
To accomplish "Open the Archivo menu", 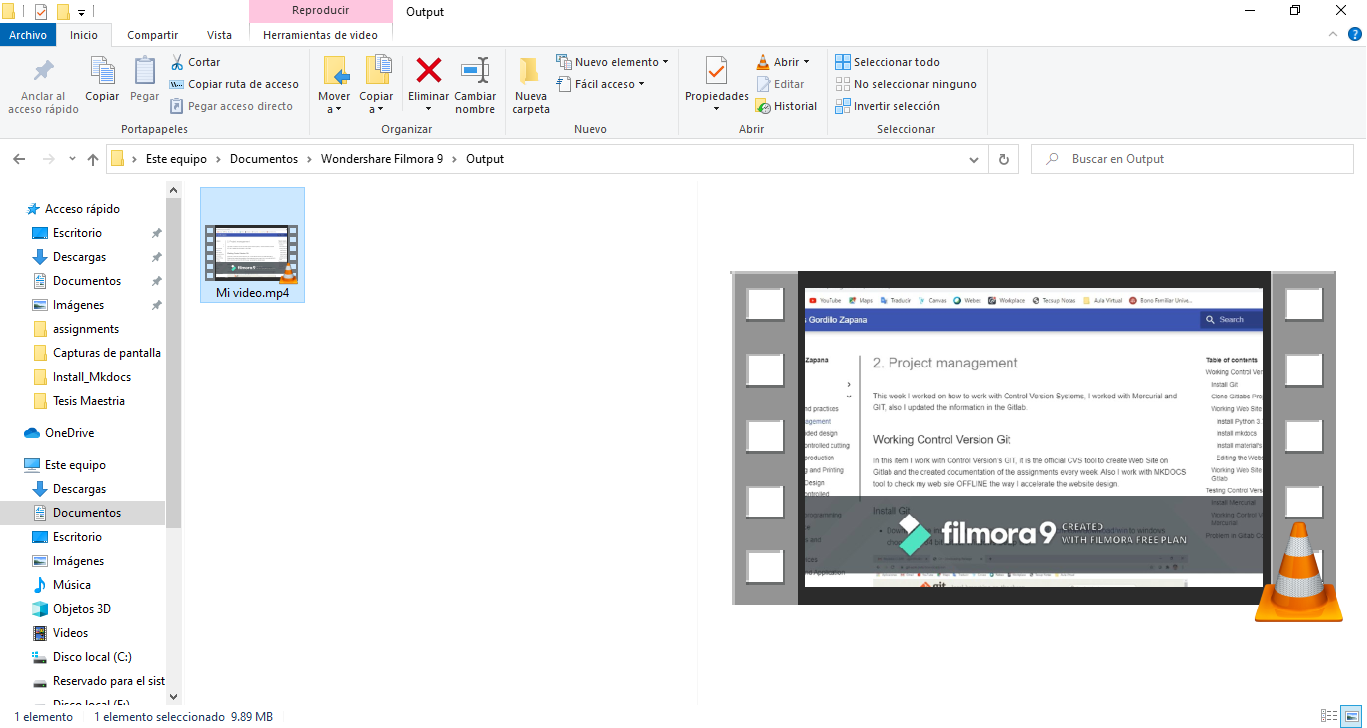I will tap(28, 35).
